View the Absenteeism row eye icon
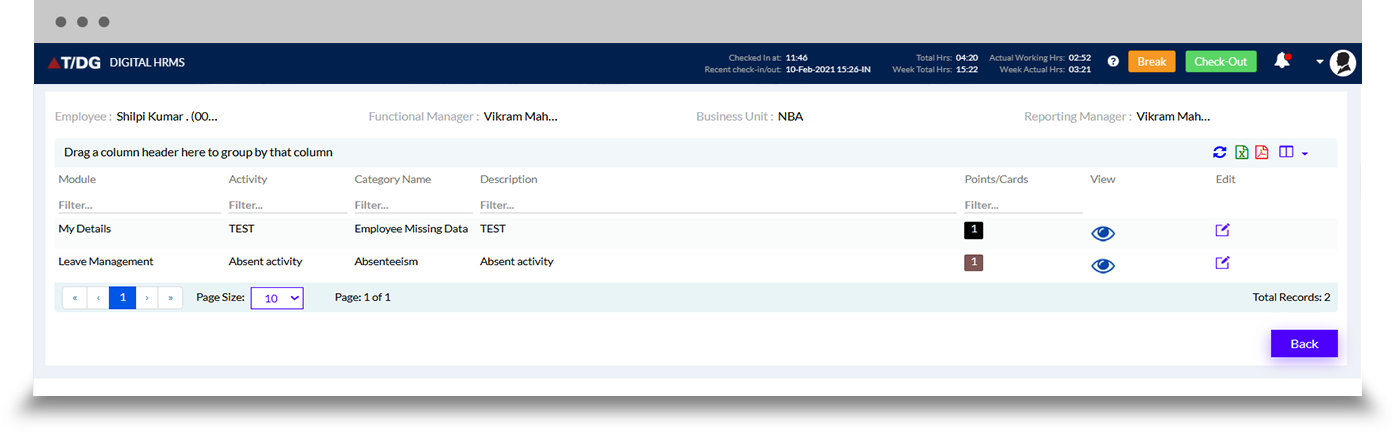This screenshot has height=433, width=1395. click(x=1103, y=266)
